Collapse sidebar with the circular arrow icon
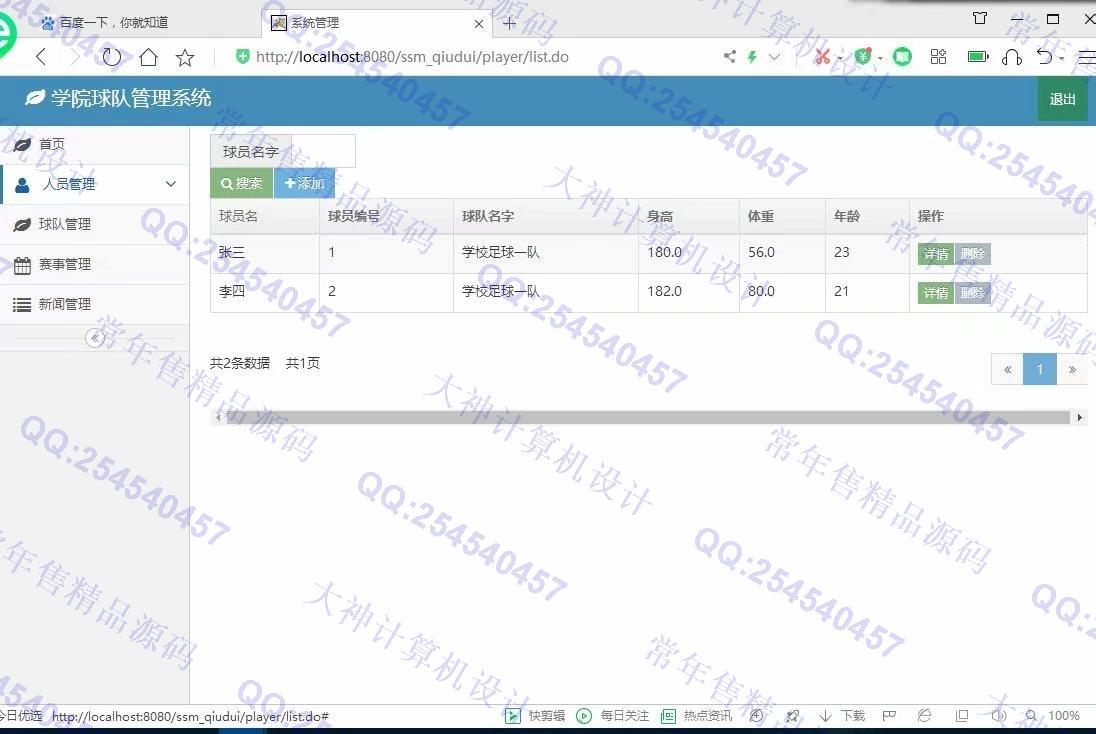Image resolution: width=1096 pixels, height=734 pixels. coord(96,338)
